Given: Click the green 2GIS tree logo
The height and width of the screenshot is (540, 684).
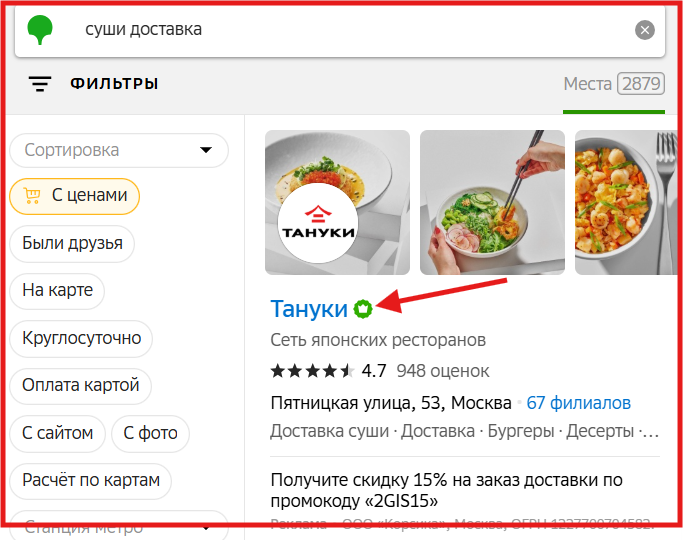Looking at the screenshot, I should click(x=40, y=29).
